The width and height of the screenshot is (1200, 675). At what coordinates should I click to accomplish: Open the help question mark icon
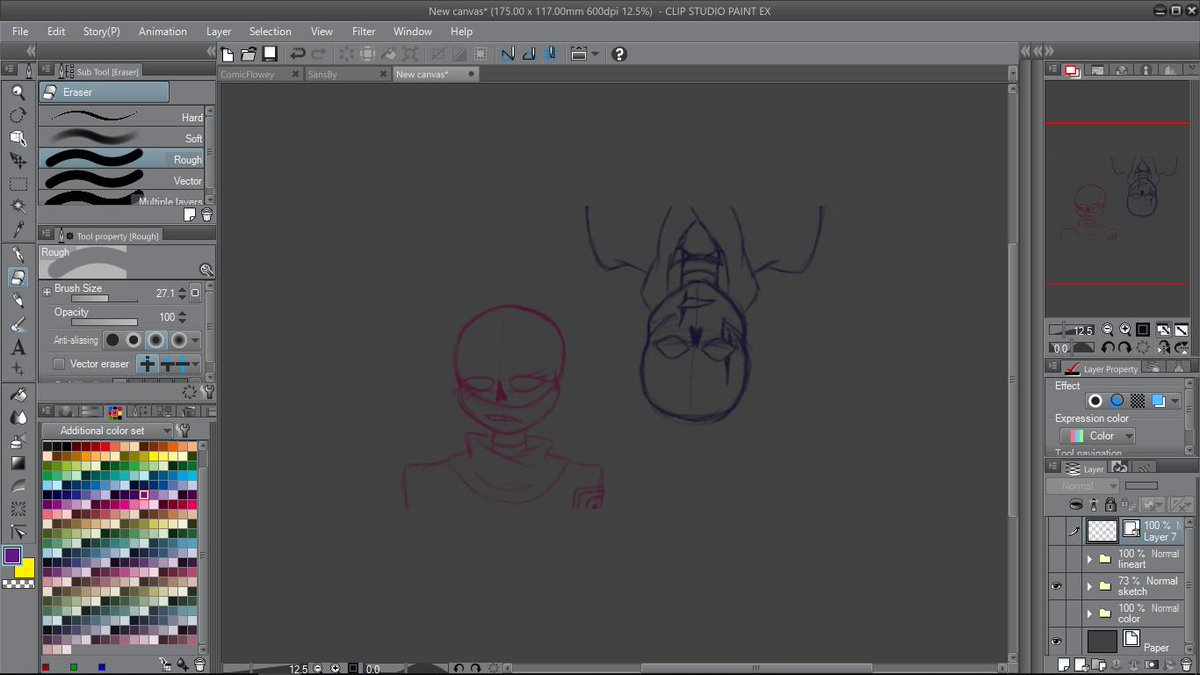click(x=619, y=54)
